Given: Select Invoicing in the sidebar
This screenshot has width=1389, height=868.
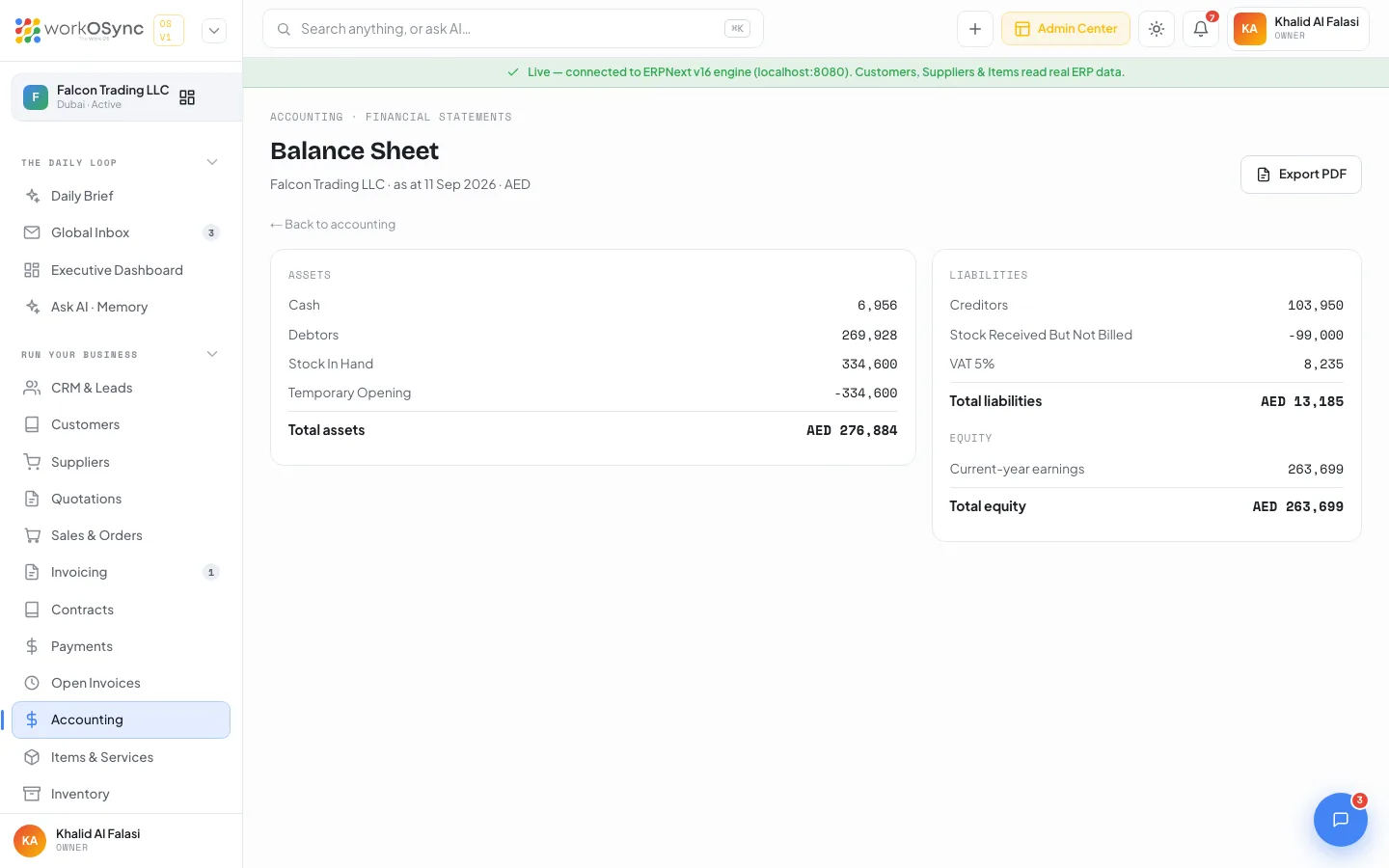Looking at the screenshot, I should (122, 572).
